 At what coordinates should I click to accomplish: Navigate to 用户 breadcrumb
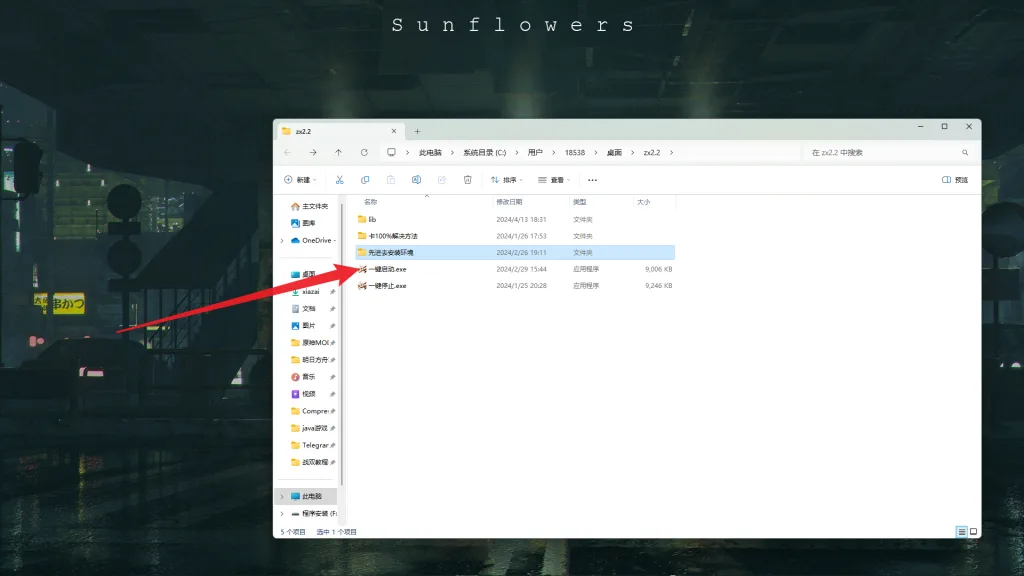point(535,152)
